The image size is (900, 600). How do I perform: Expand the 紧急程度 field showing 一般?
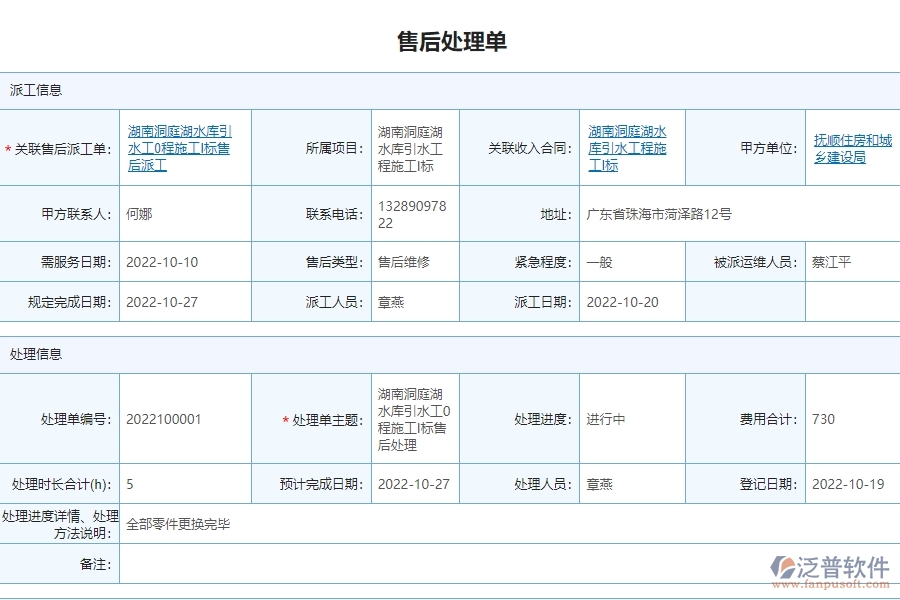630,262
